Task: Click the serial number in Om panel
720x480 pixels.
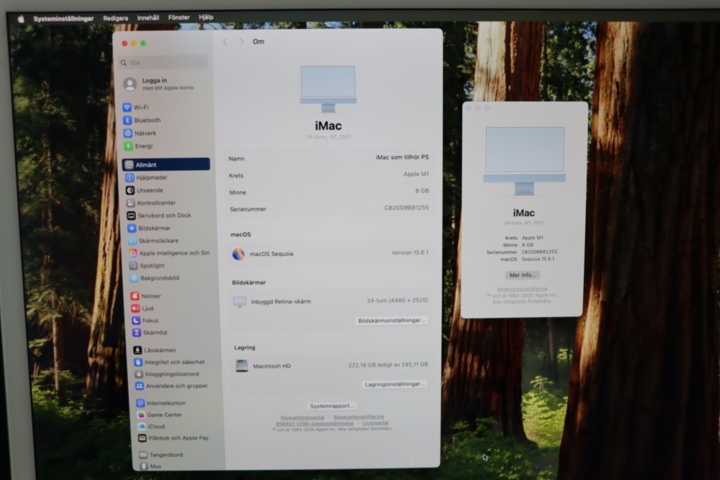Action: click(406, 208)
